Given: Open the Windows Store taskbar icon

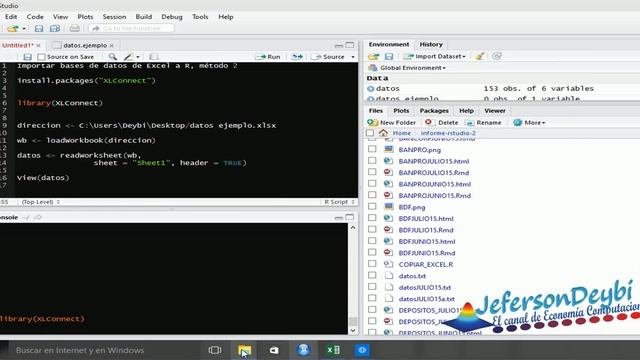Looking at the screenshot, I should click(x=274, y=350).
